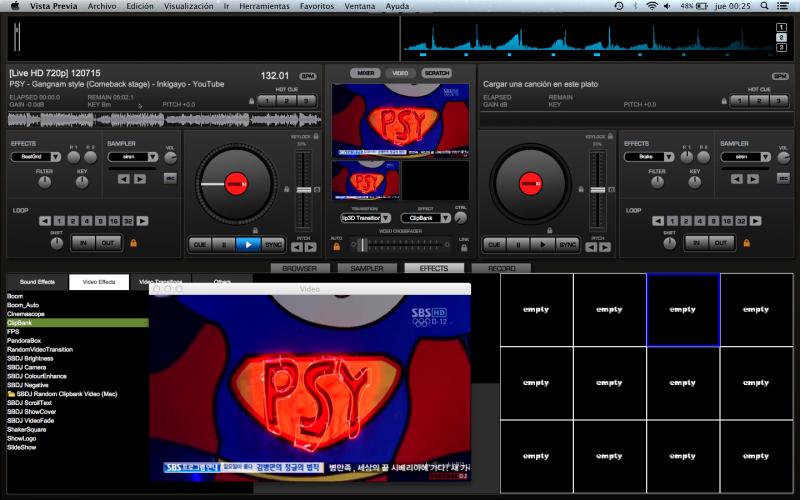This screenshot has height=500, width=800.
Task: Open the left deck sampler siren dropdown
Action: tap(133, 157)
